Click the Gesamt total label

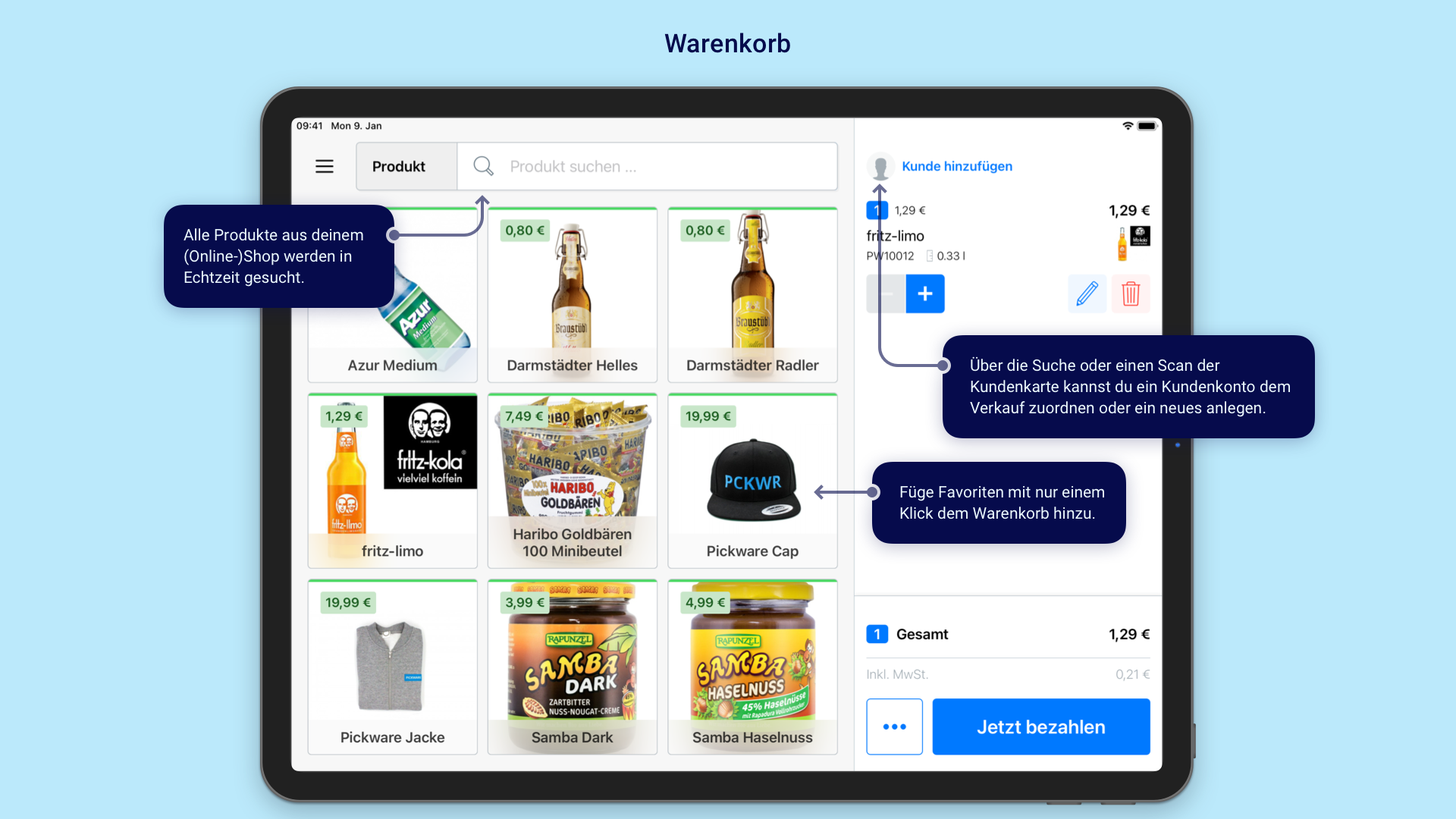[922, 634]
